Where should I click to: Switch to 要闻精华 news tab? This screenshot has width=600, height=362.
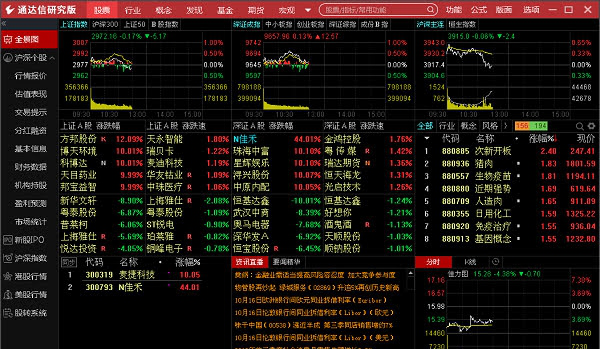[x=286, y=262]
